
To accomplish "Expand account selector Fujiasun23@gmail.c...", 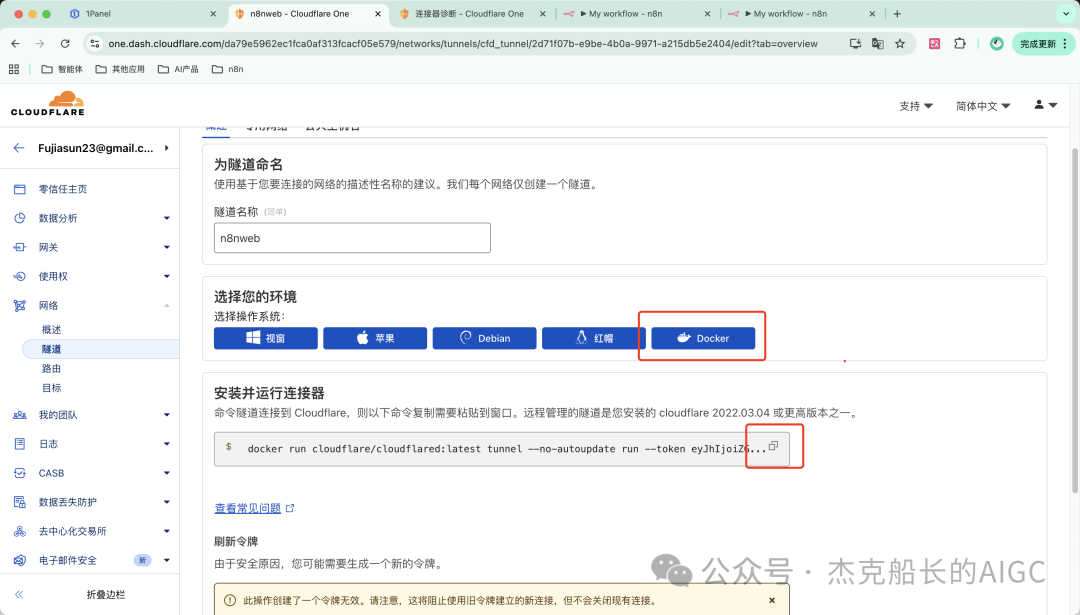I will point(103,148).
